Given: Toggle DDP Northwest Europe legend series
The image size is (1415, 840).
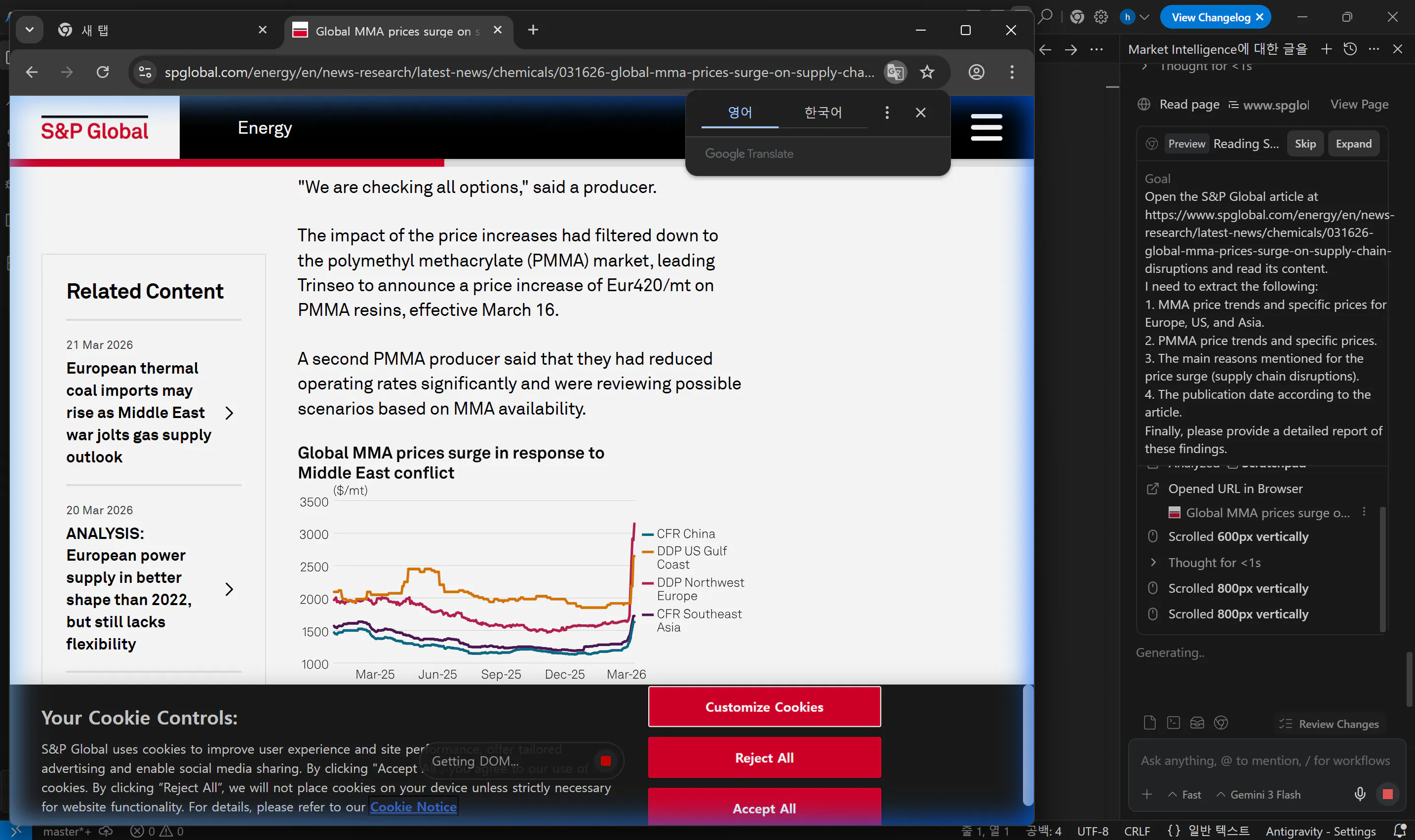Looking at the screenshot, I should (x=693, y=589).
